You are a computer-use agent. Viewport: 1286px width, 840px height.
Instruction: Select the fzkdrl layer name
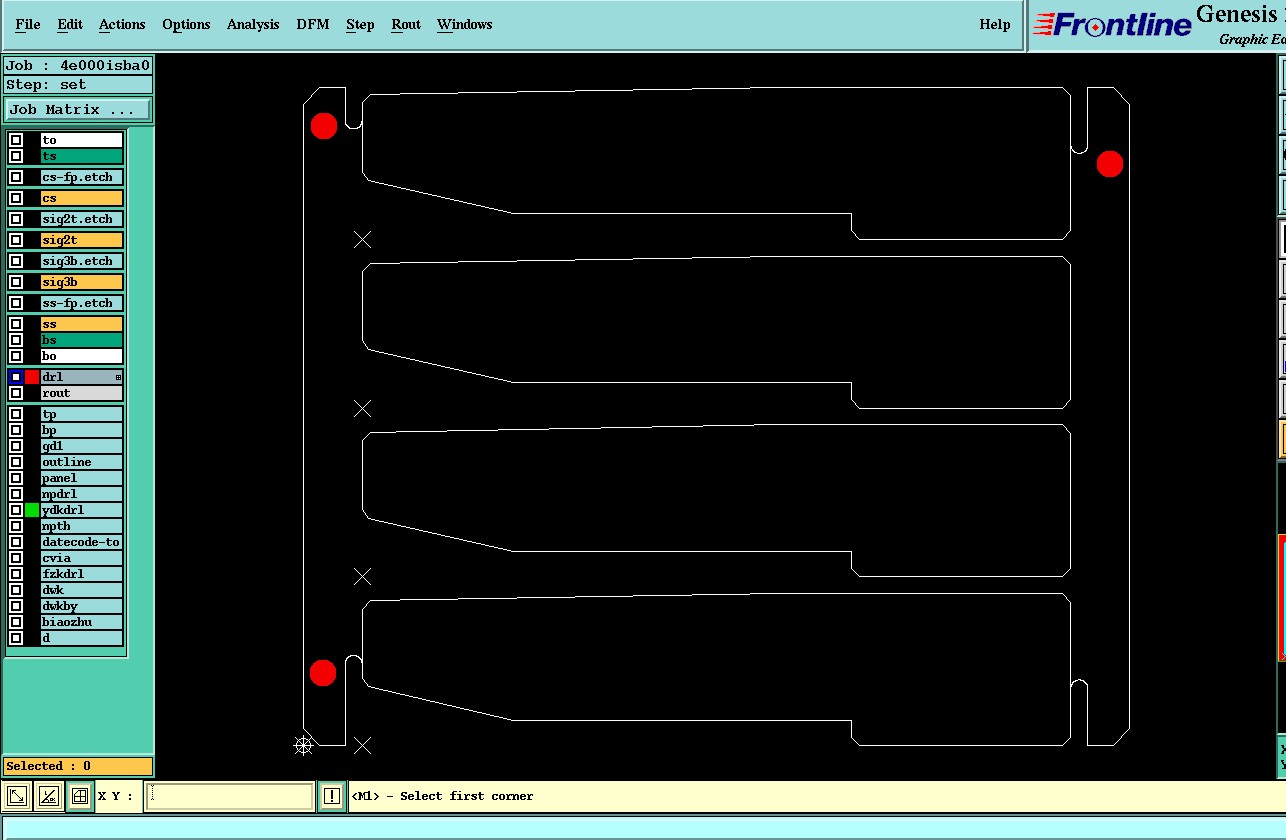82,574
